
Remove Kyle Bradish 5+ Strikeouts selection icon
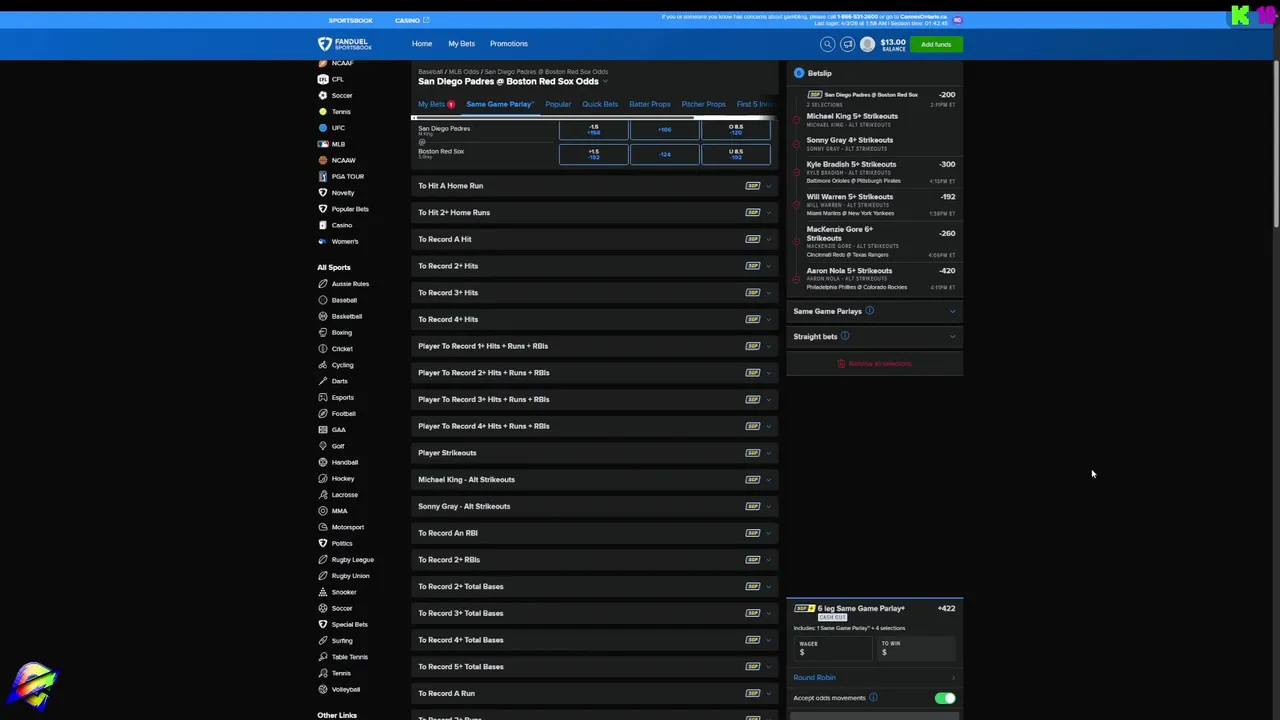(797, 172)
